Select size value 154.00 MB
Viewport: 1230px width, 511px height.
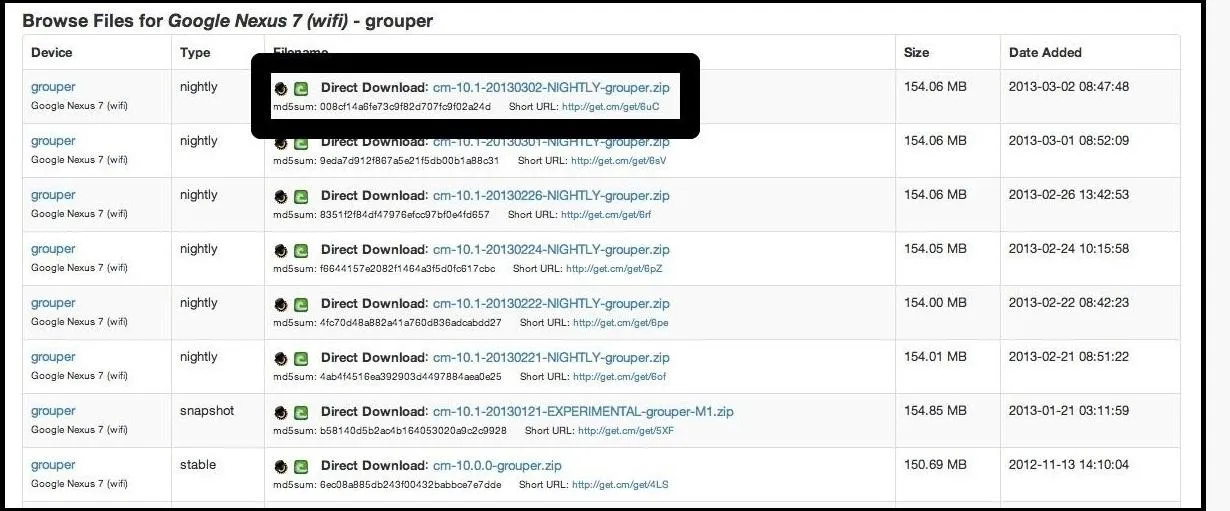pyautogui.click(x=935, y=303)
